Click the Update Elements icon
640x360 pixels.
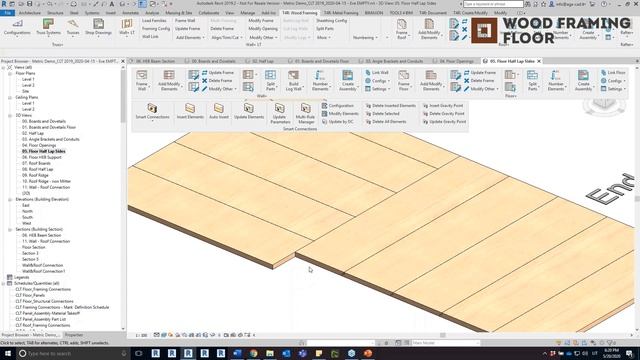click(249, 111)
